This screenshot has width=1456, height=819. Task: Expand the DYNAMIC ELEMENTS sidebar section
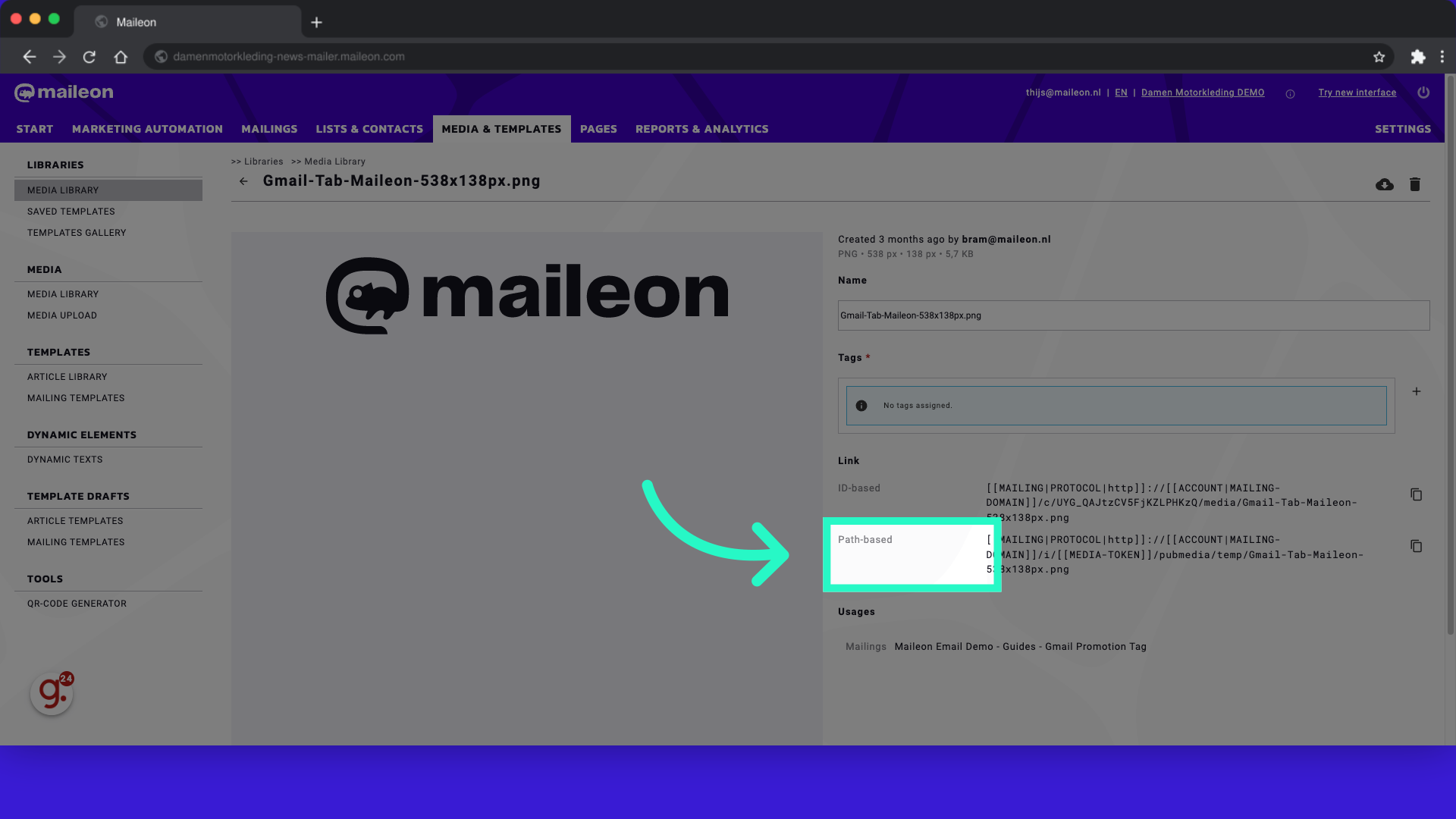[x=82, y=434]
